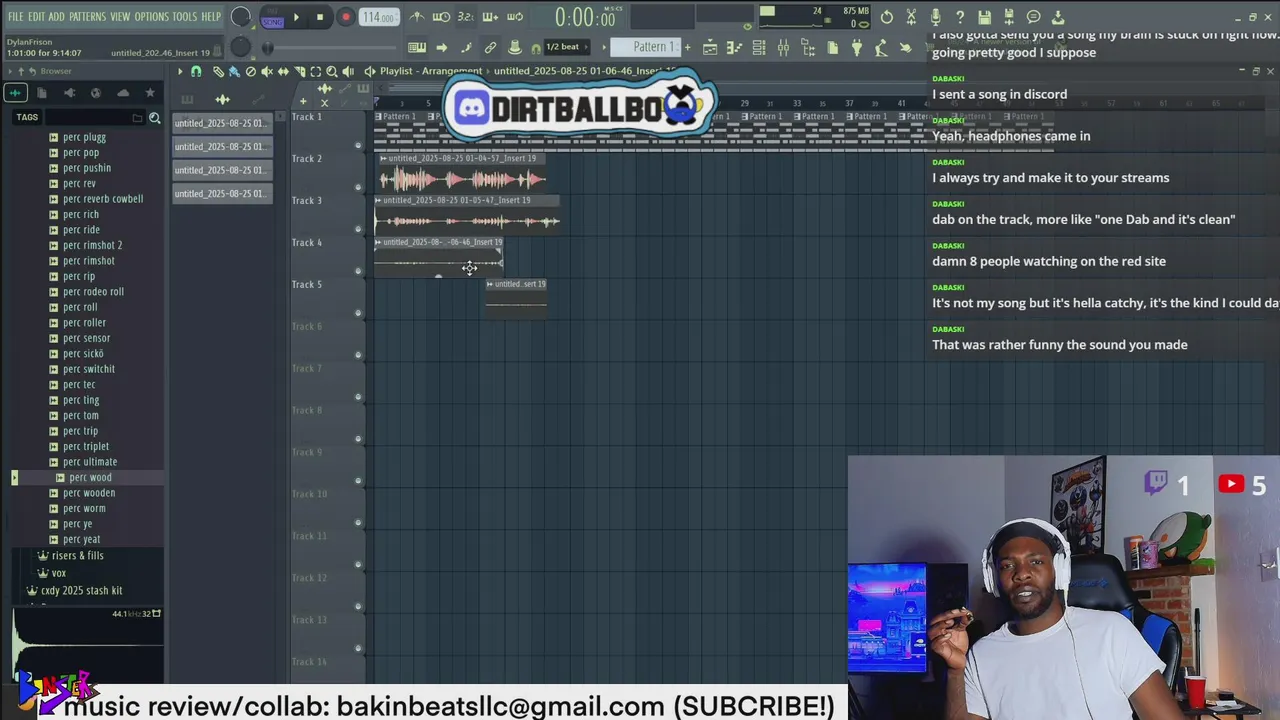Open the OPTIONS menu

pyautogui.click(x=152, y=17)
